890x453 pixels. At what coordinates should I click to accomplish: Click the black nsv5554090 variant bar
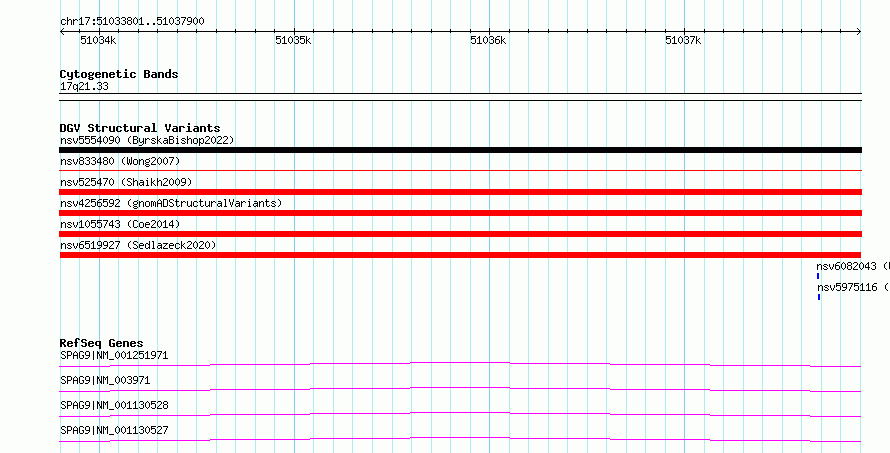pyautogui.click(x=460, y=150)
